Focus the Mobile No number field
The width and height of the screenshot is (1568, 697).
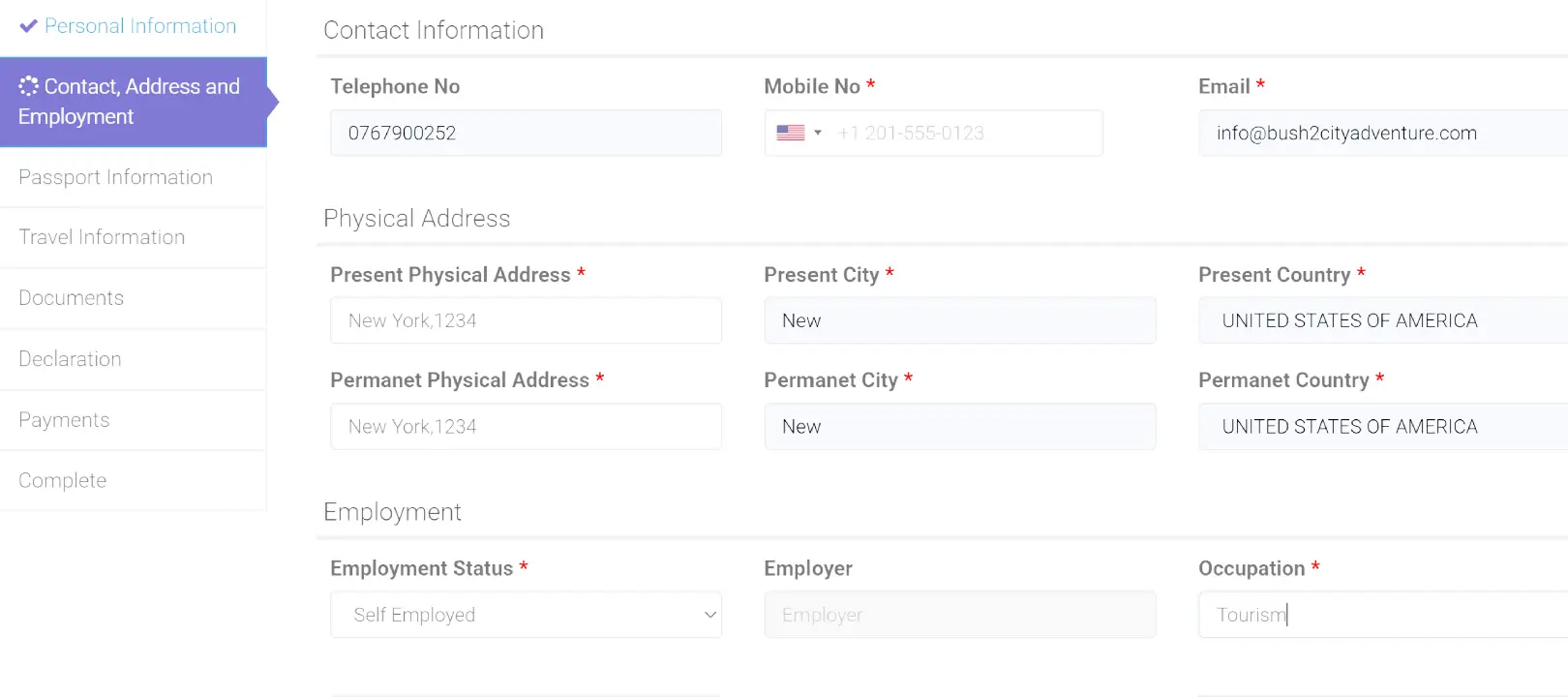(963, 133)
